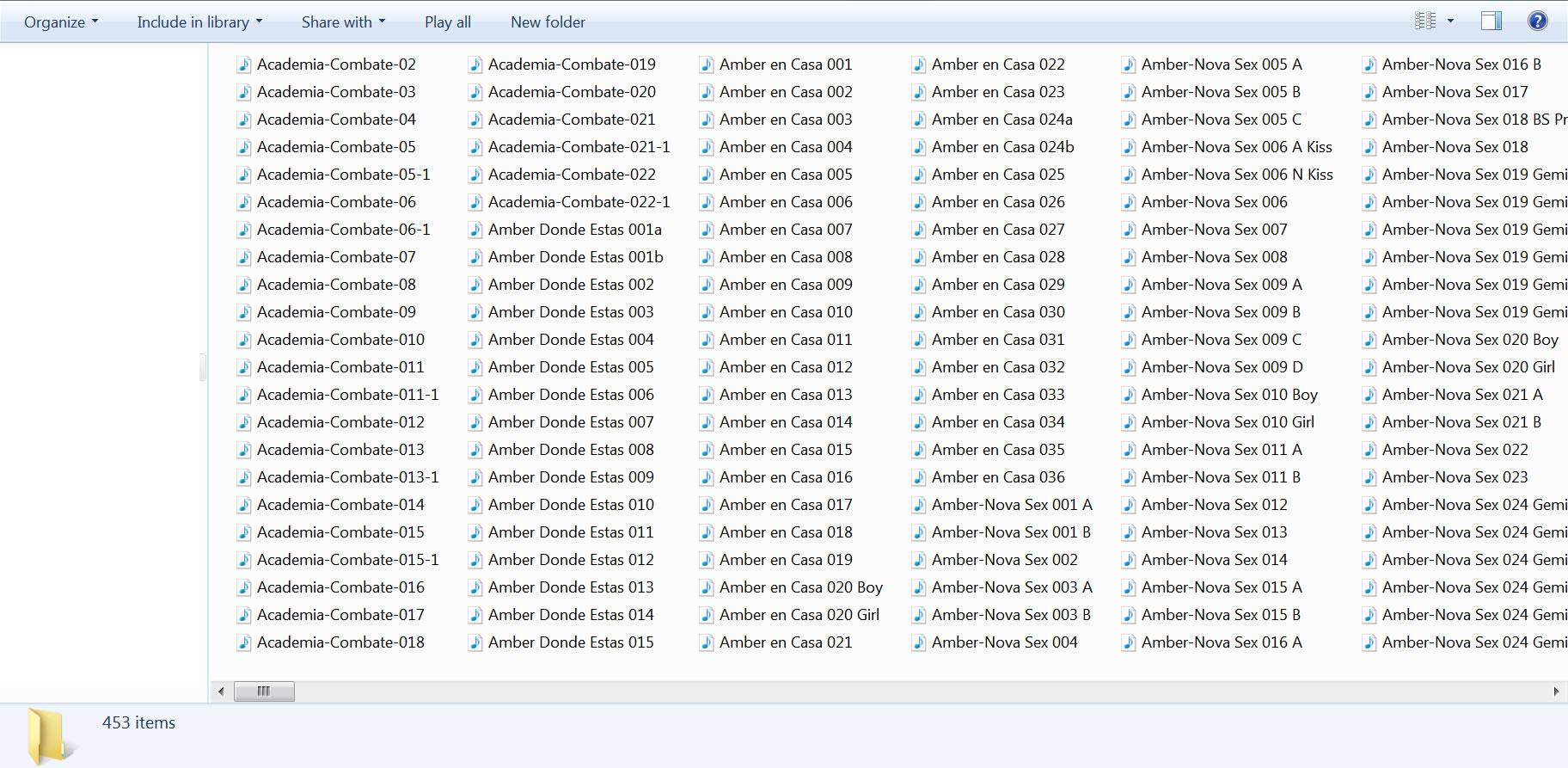Click the music icon of Amber-Nova Sex 016 A

coord(1129,642)
